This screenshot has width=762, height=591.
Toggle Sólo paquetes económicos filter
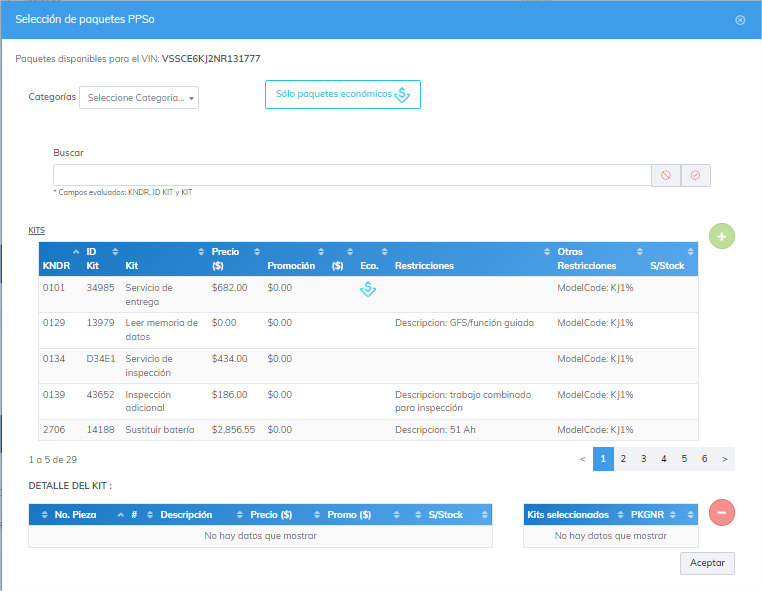[x=343, y=94]
